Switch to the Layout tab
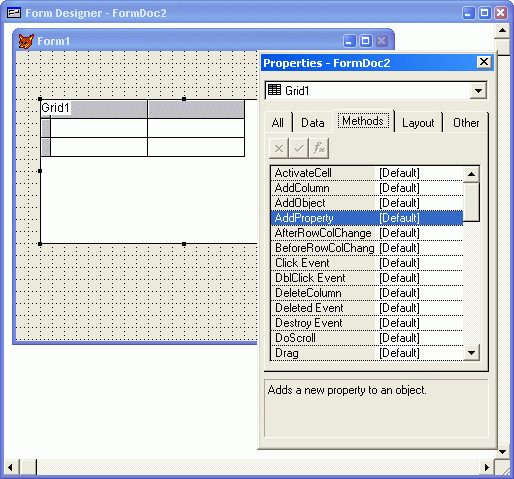Image resolution: width=514 pixels, height=479 pixels. tap(418, 123)
